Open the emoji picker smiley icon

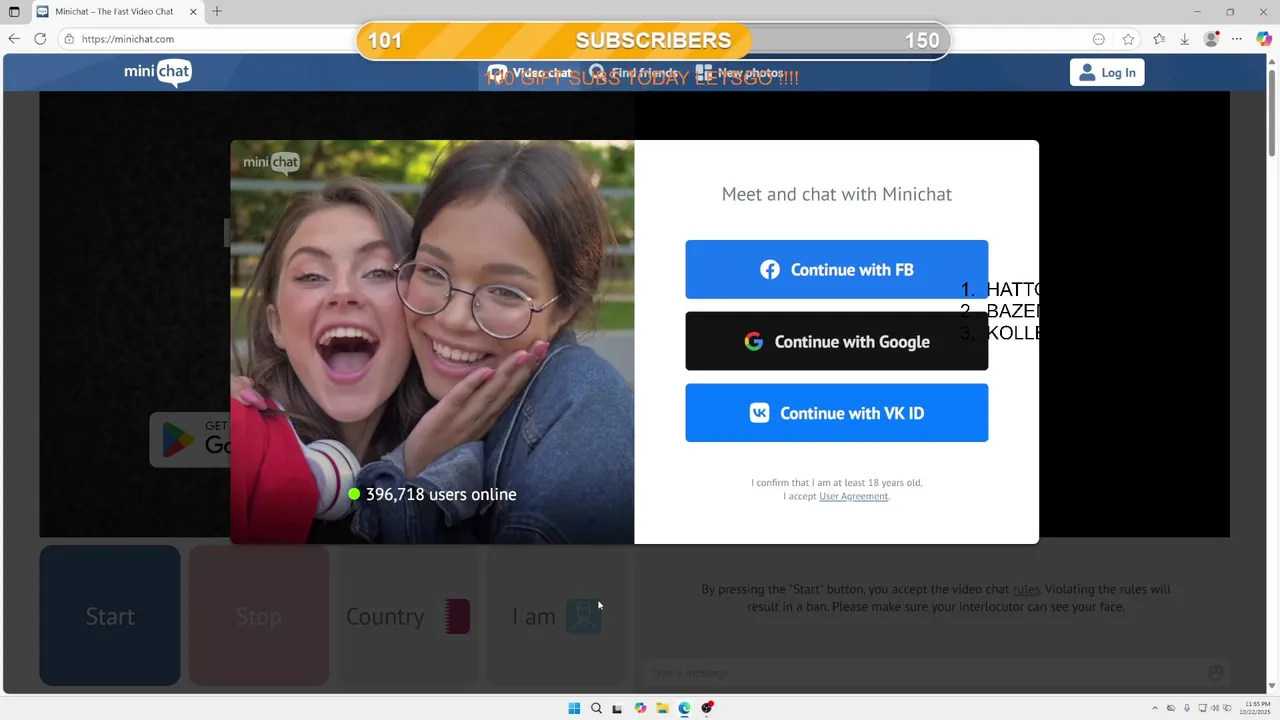tap(1216, 673)
